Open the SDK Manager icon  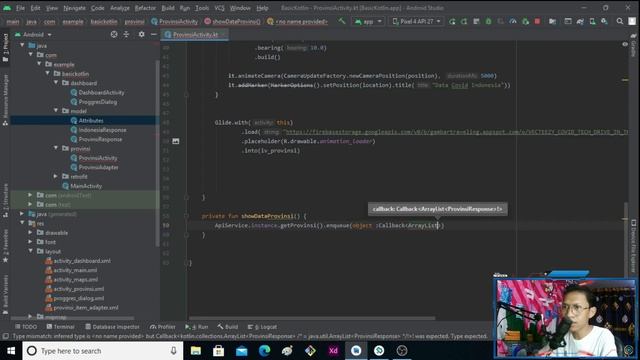[x=604, y=21]
